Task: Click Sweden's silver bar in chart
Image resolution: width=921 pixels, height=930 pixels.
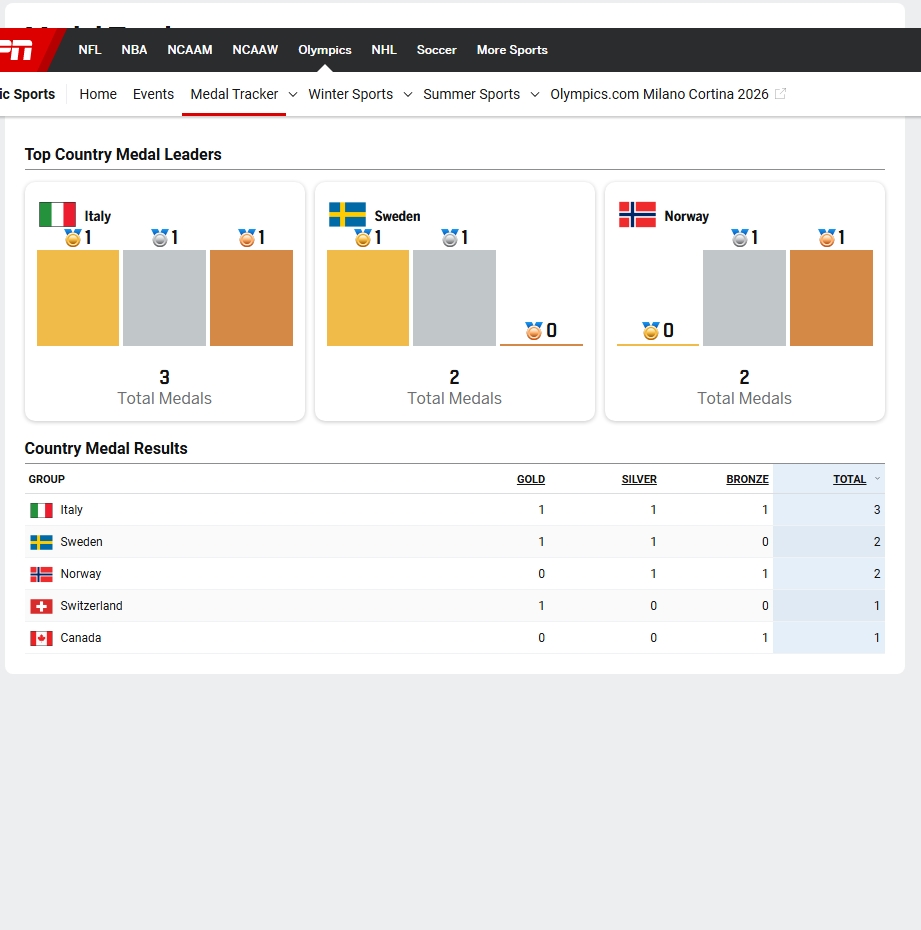Action: [454, 298]
